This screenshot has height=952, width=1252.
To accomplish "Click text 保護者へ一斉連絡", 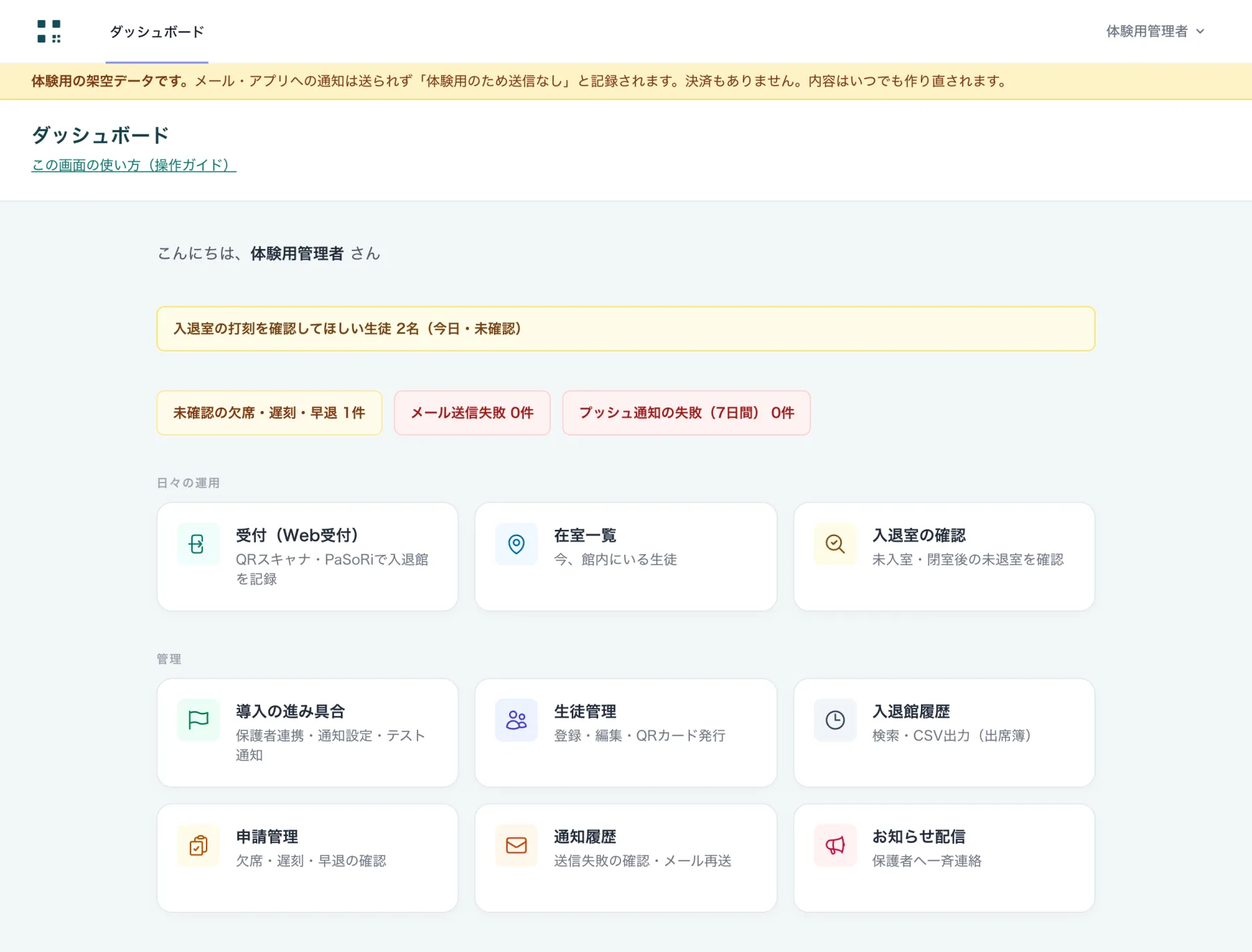I will click(926, 860).
